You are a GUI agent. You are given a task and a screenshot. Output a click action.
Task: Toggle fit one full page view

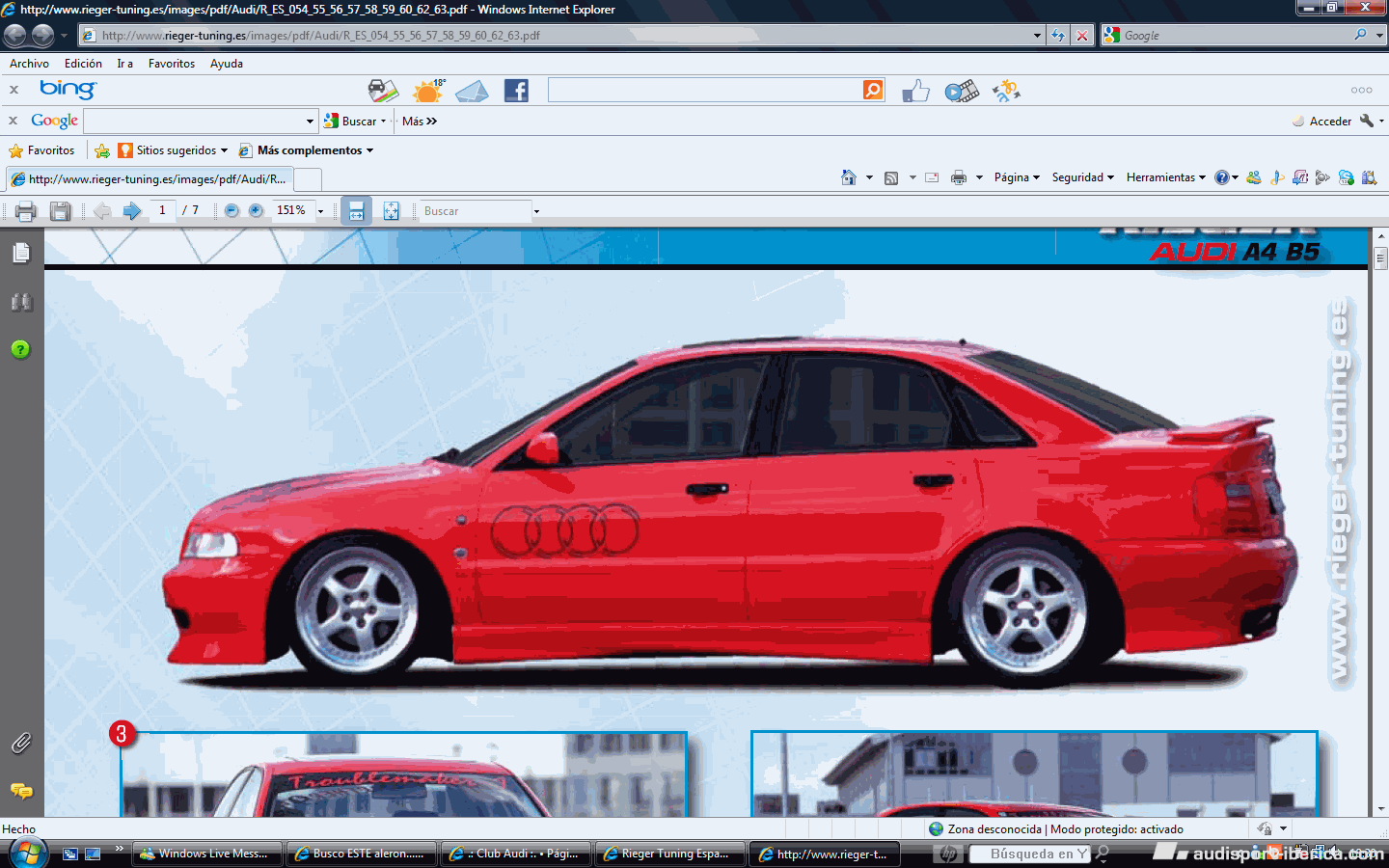pos(391,211)
